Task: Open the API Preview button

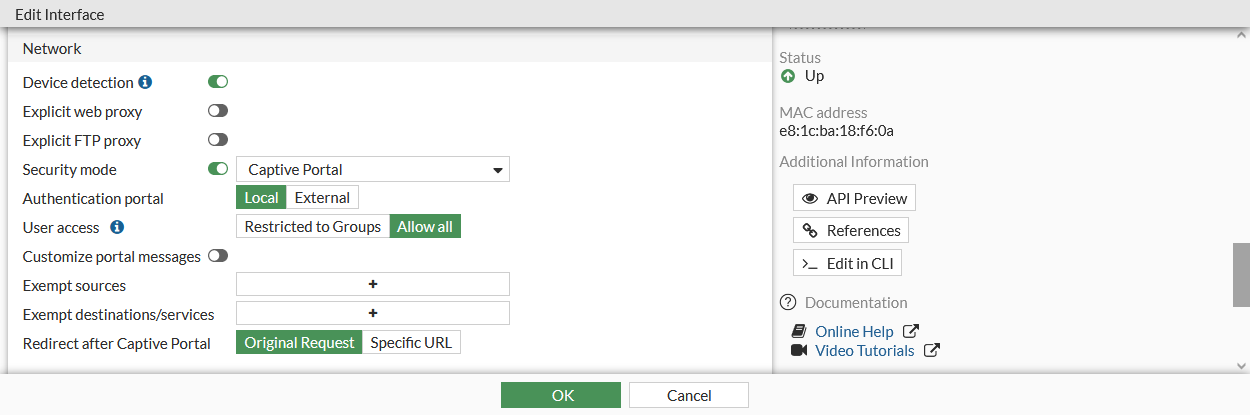Action: [854, 198]
